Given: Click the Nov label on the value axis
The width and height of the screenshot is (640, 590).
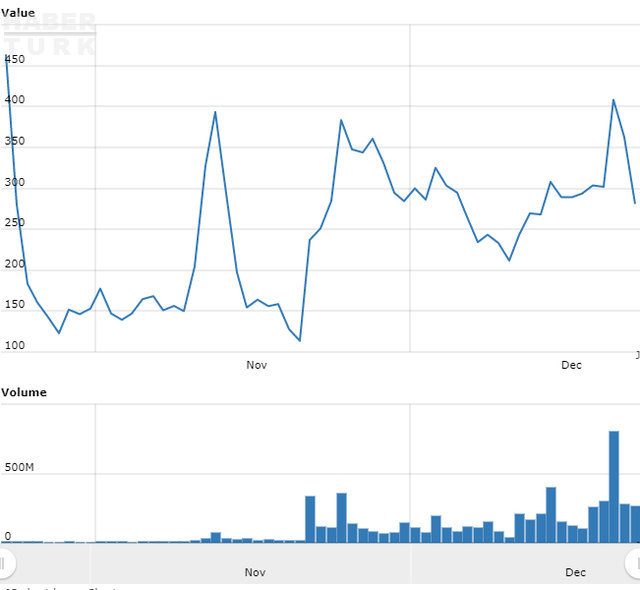Looking at the screenshot, I should [x=256, y=366].
